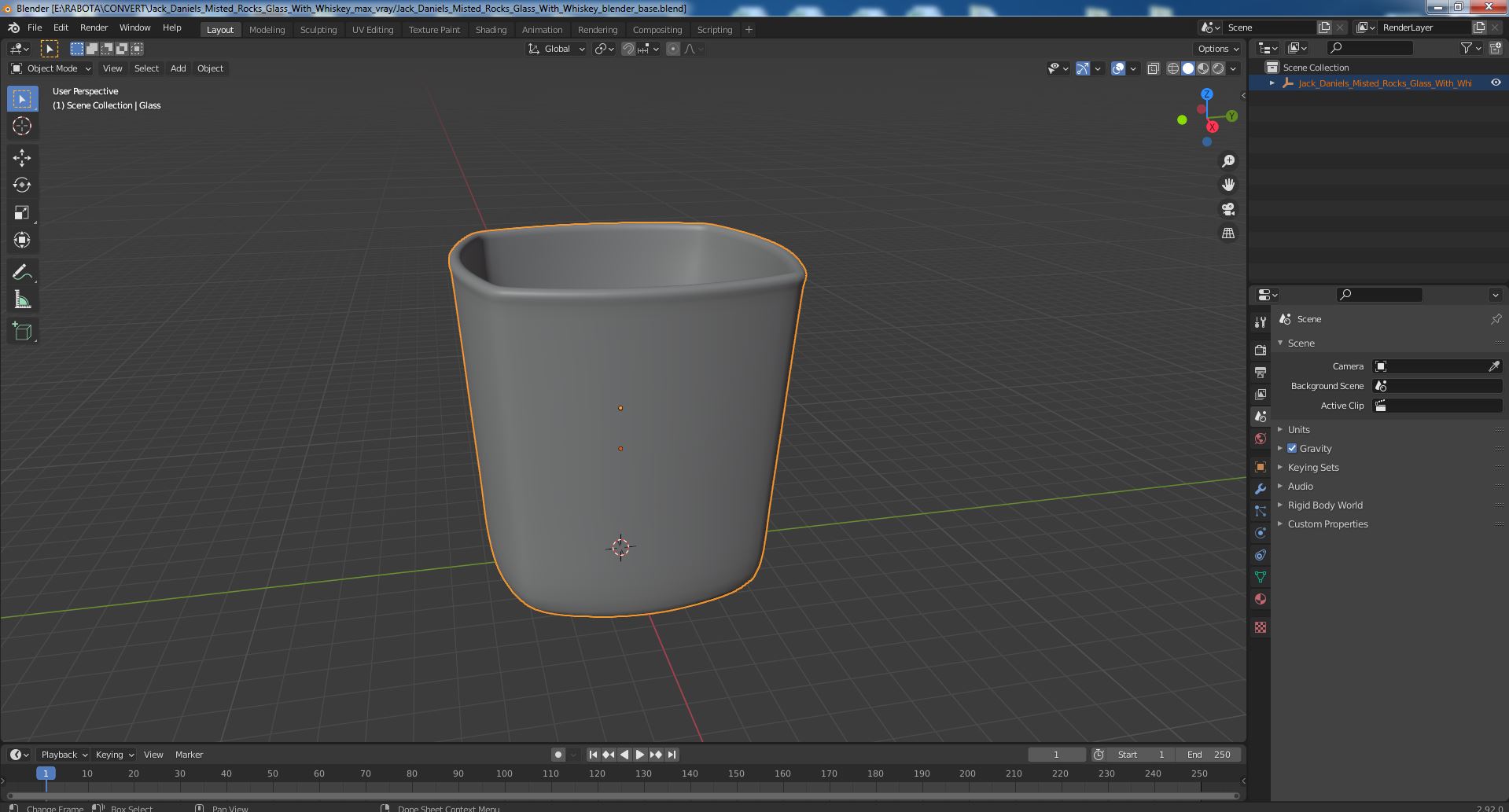Toggle X-ray display in viewport header
Screen dimensions: 1509x812
[x=1153, y=68]
